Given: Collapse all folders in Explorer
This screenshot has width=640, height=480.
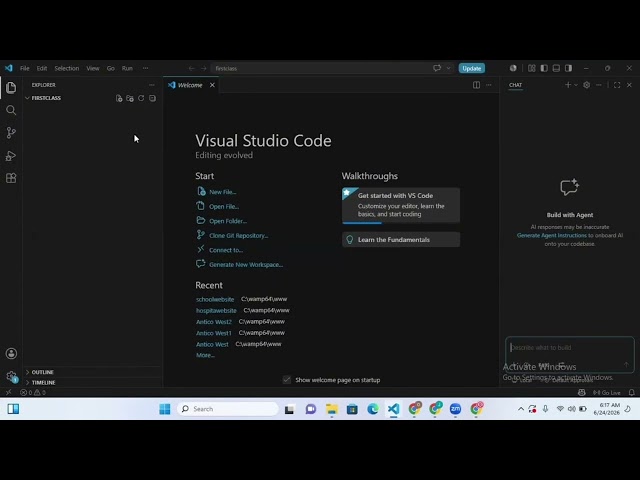Looking at the screenshot, I should coord(152,98).
